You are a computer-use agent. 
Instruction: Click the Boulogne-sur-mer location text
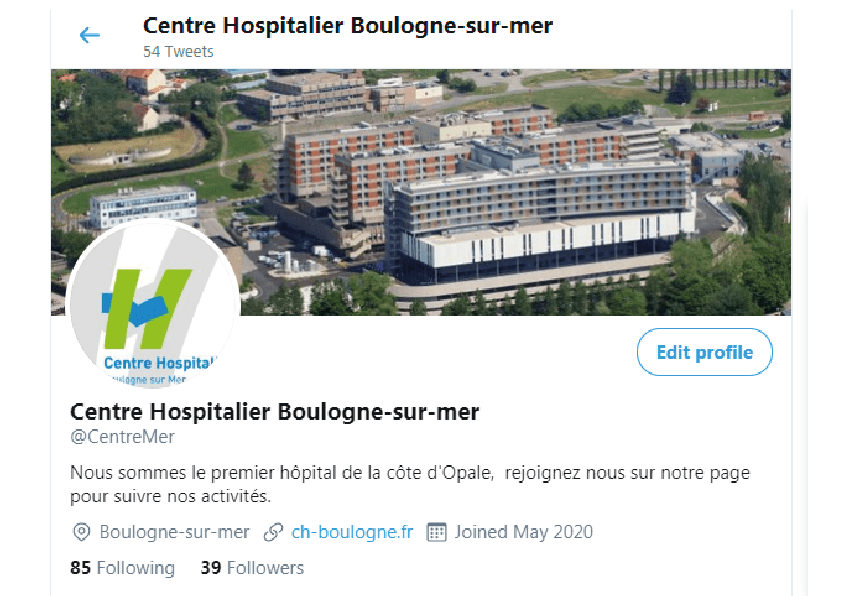pyautogui.click(x=175, y=532)
